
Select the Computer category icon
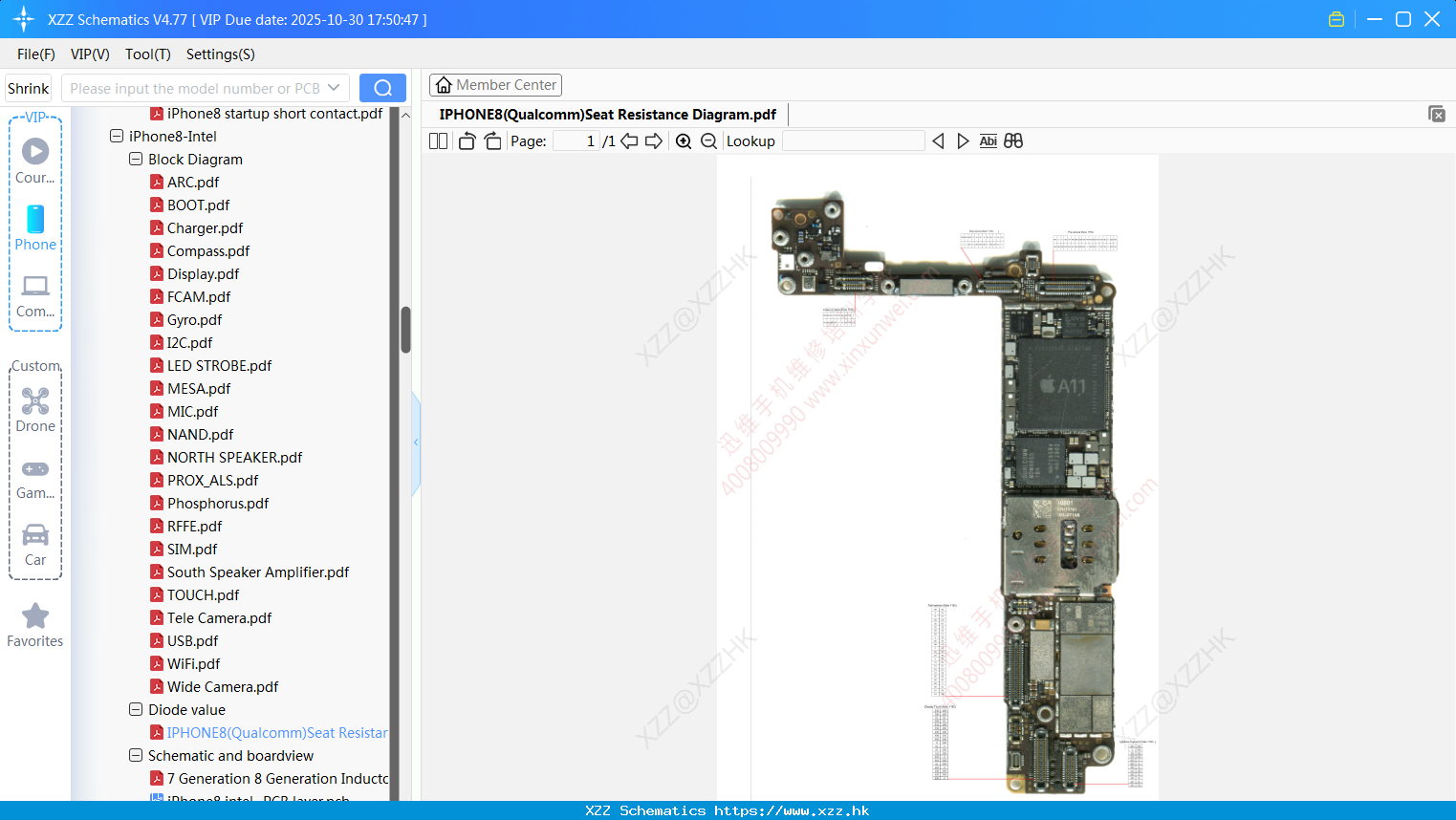(x=35, y=295)
